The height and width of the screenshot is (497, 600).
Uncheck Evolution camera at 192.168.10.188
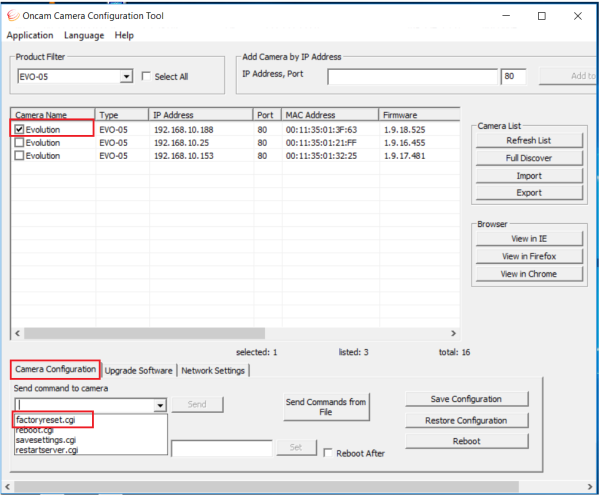click(19, 129)
